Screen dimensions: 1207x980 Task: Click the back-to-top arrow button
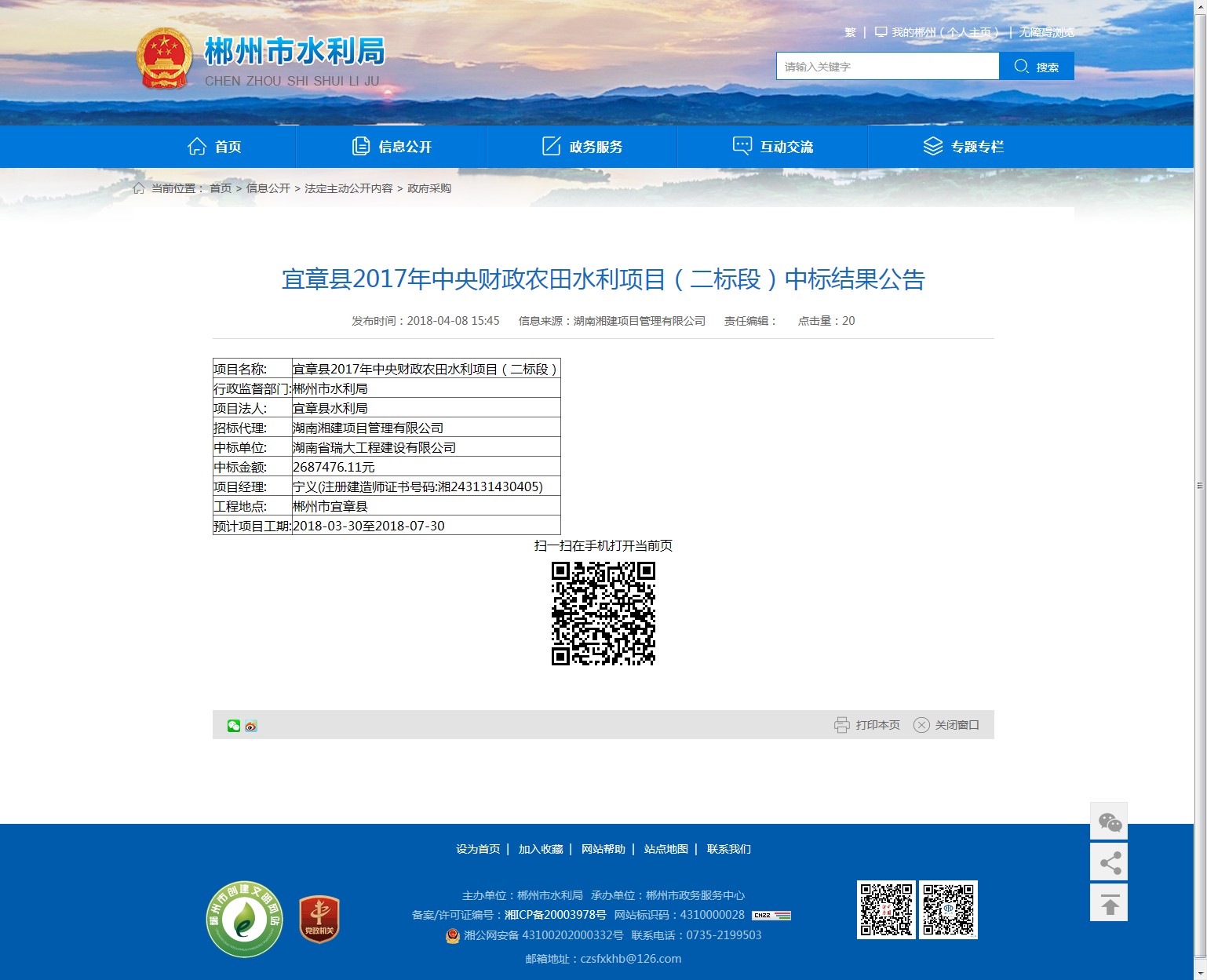[1109, 903]
